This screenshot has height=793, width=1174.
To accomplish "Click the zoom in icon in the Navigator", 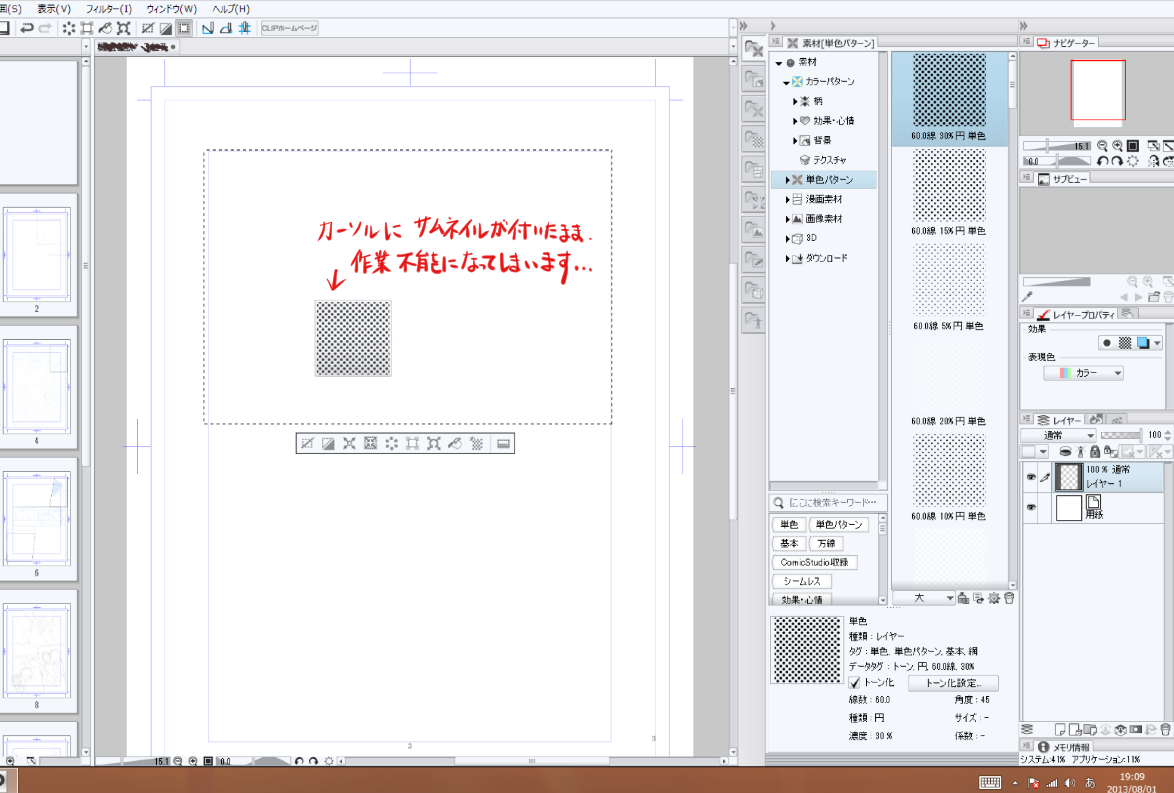I will [x=1117, y=146].
